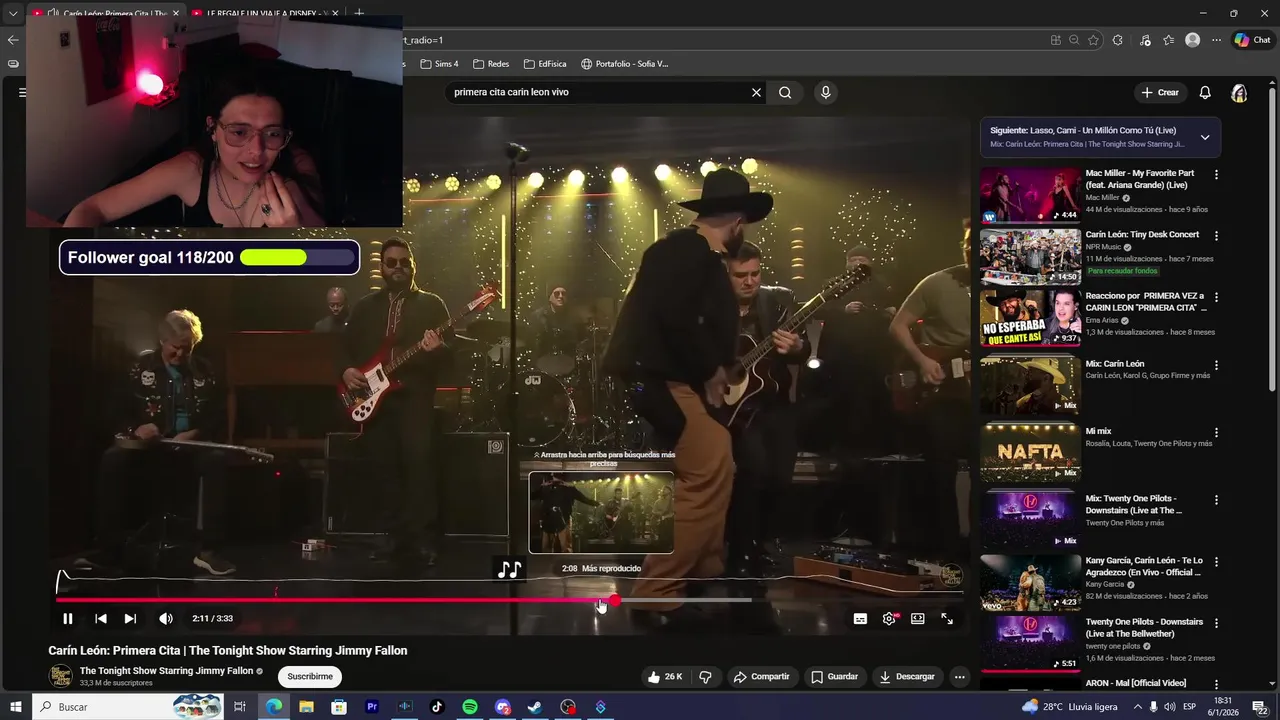Open Microsoft Store from the taskbar
This screenshot has height=720, width=1280.
339,707
